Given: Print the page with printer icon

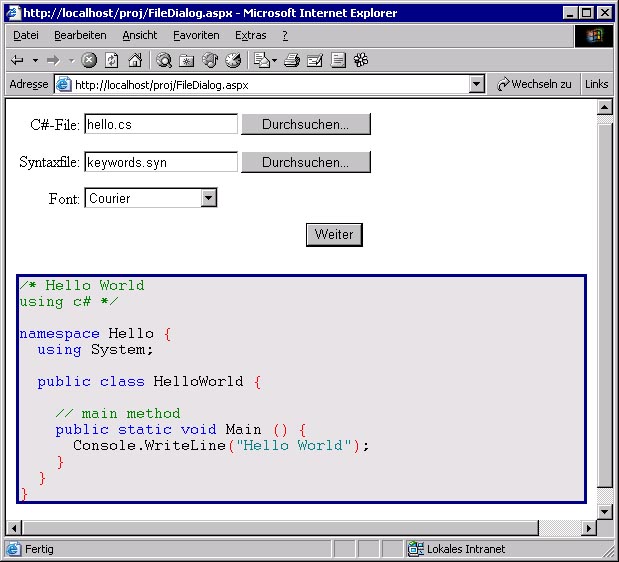Looking at the screenshot, I should click(x=292, y=60).
